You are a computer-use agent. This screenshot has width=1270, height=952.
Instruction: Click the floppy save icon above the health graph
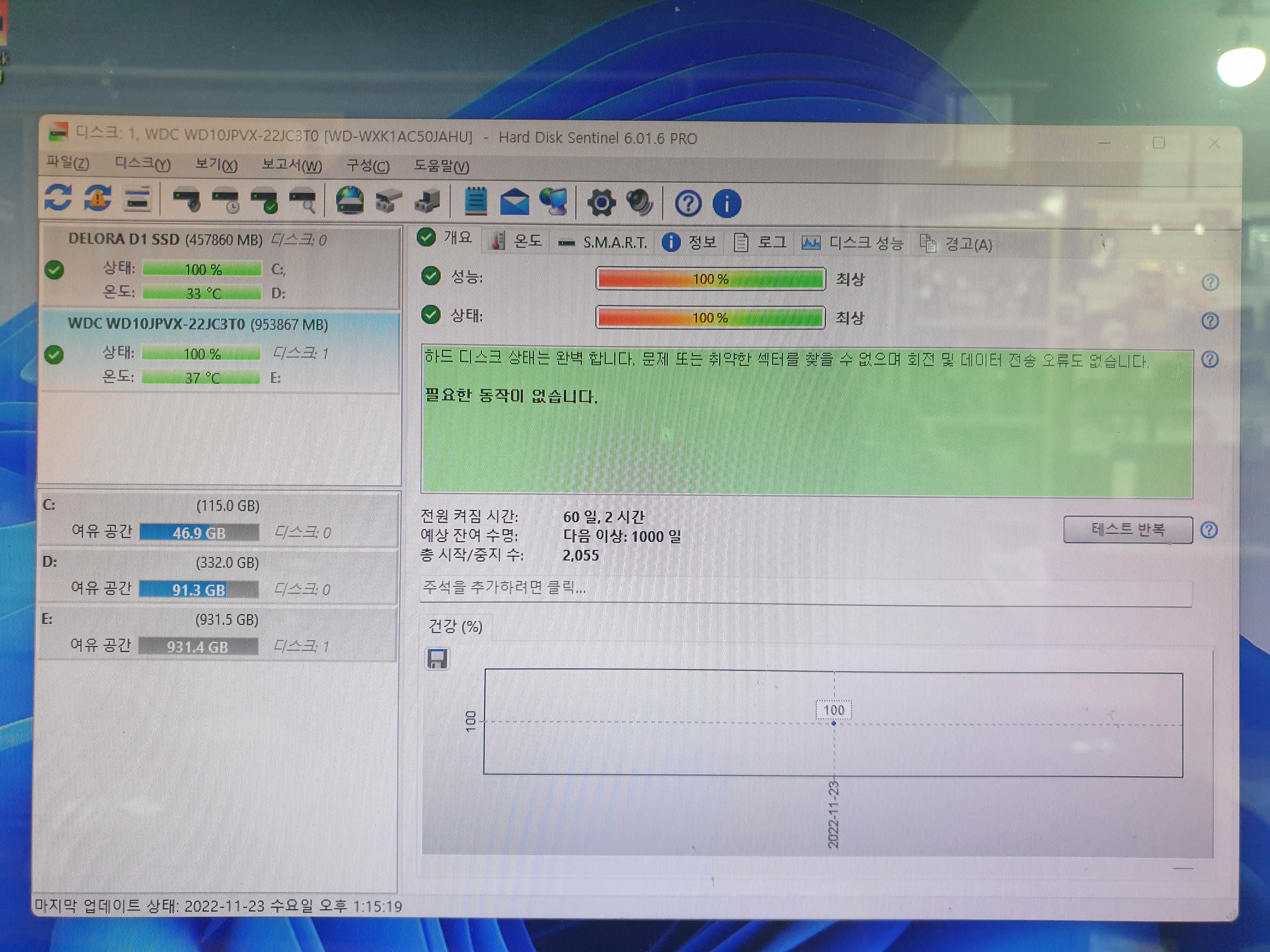437,659
